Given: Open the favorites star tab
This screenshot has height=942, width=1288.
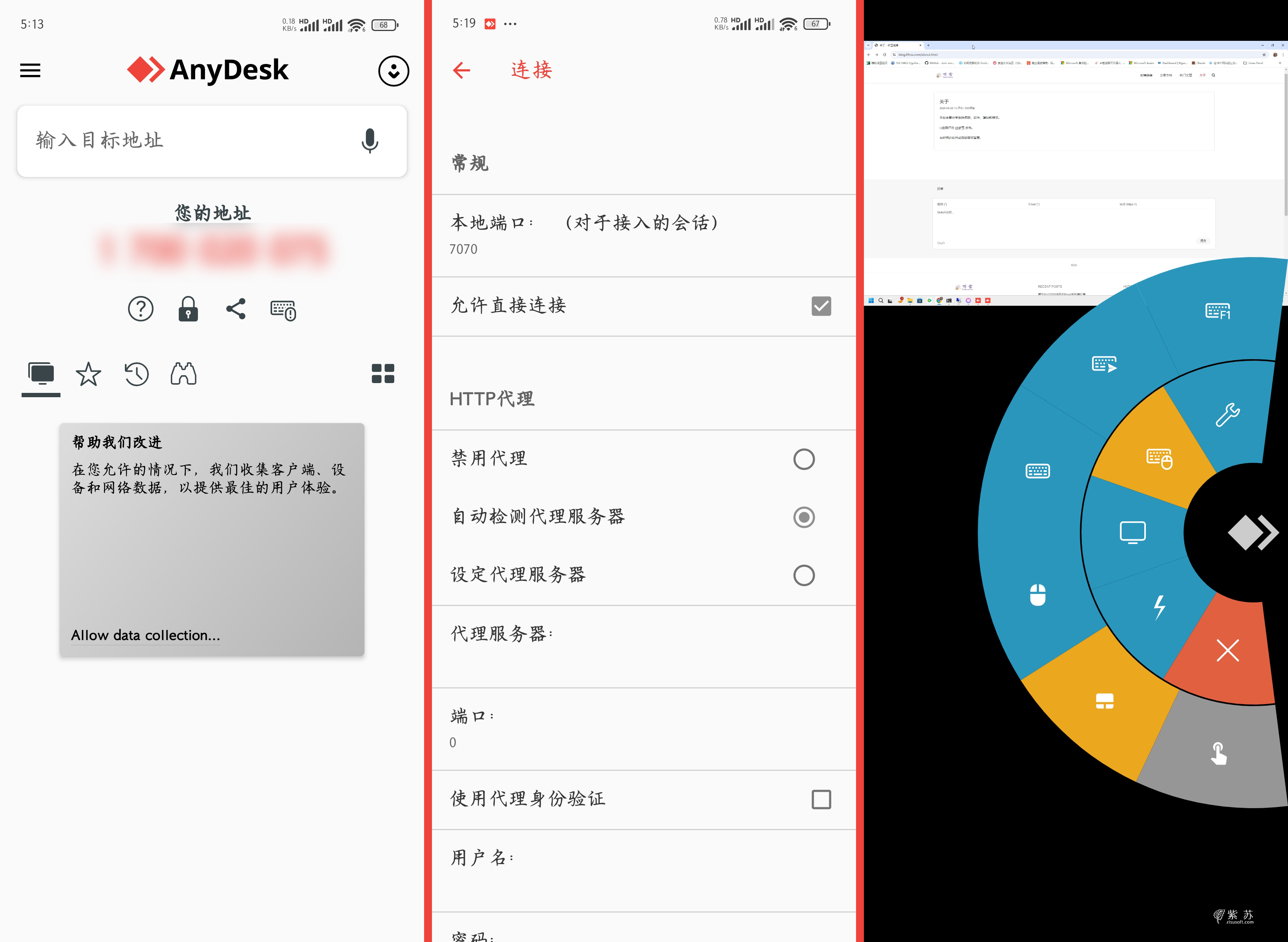Looking at the screenshot, I should pos(88,374).
